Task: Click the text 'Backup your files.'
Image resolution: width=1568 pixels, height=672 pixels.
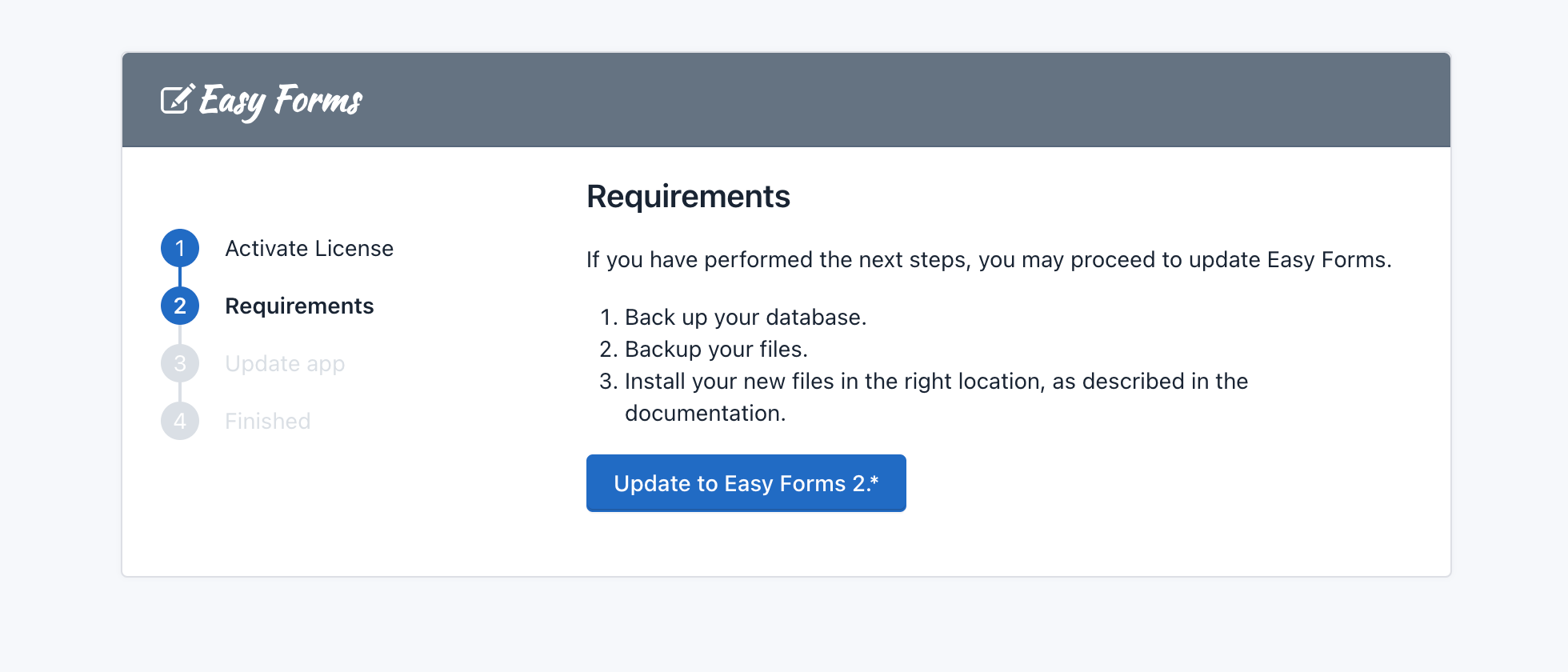Action: point(716,349)
